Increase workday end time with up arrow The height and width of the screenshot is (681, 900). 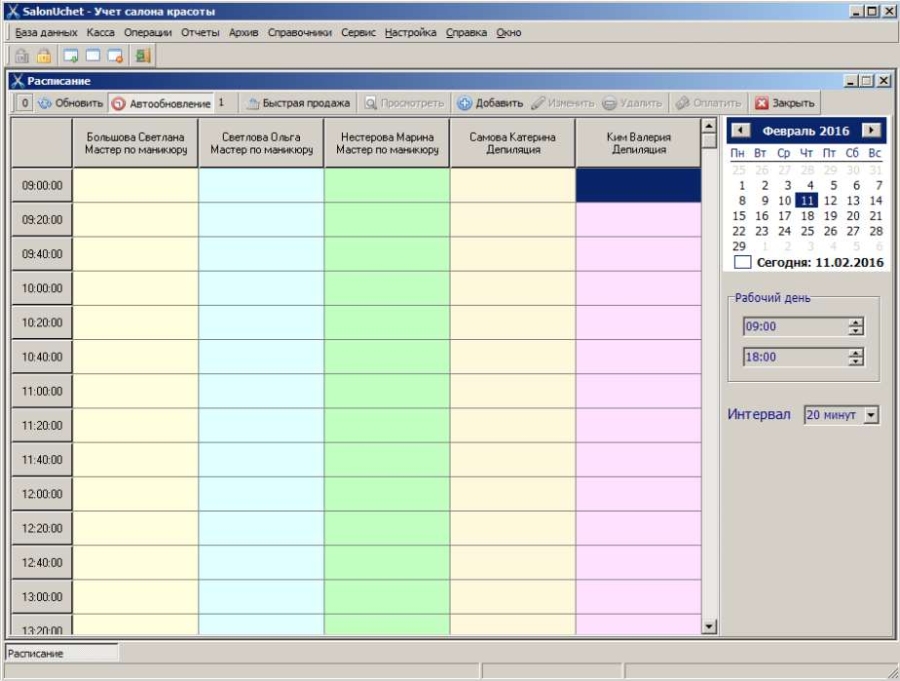click(856, 353)
